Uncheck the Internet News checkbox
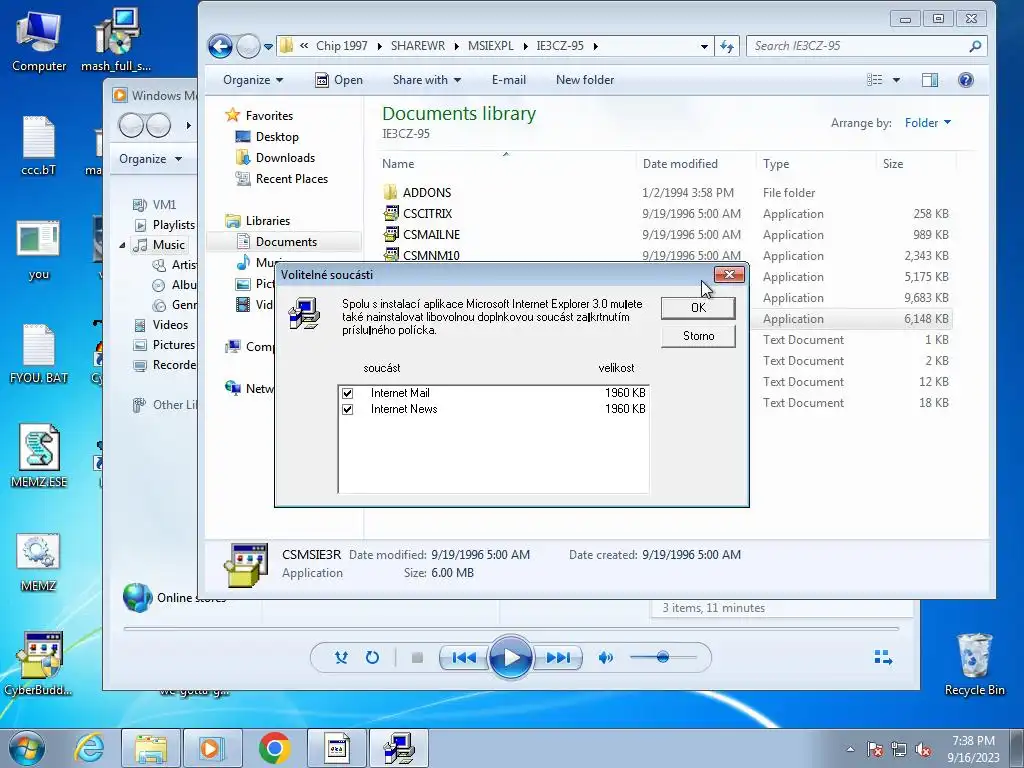 [347, 409]
